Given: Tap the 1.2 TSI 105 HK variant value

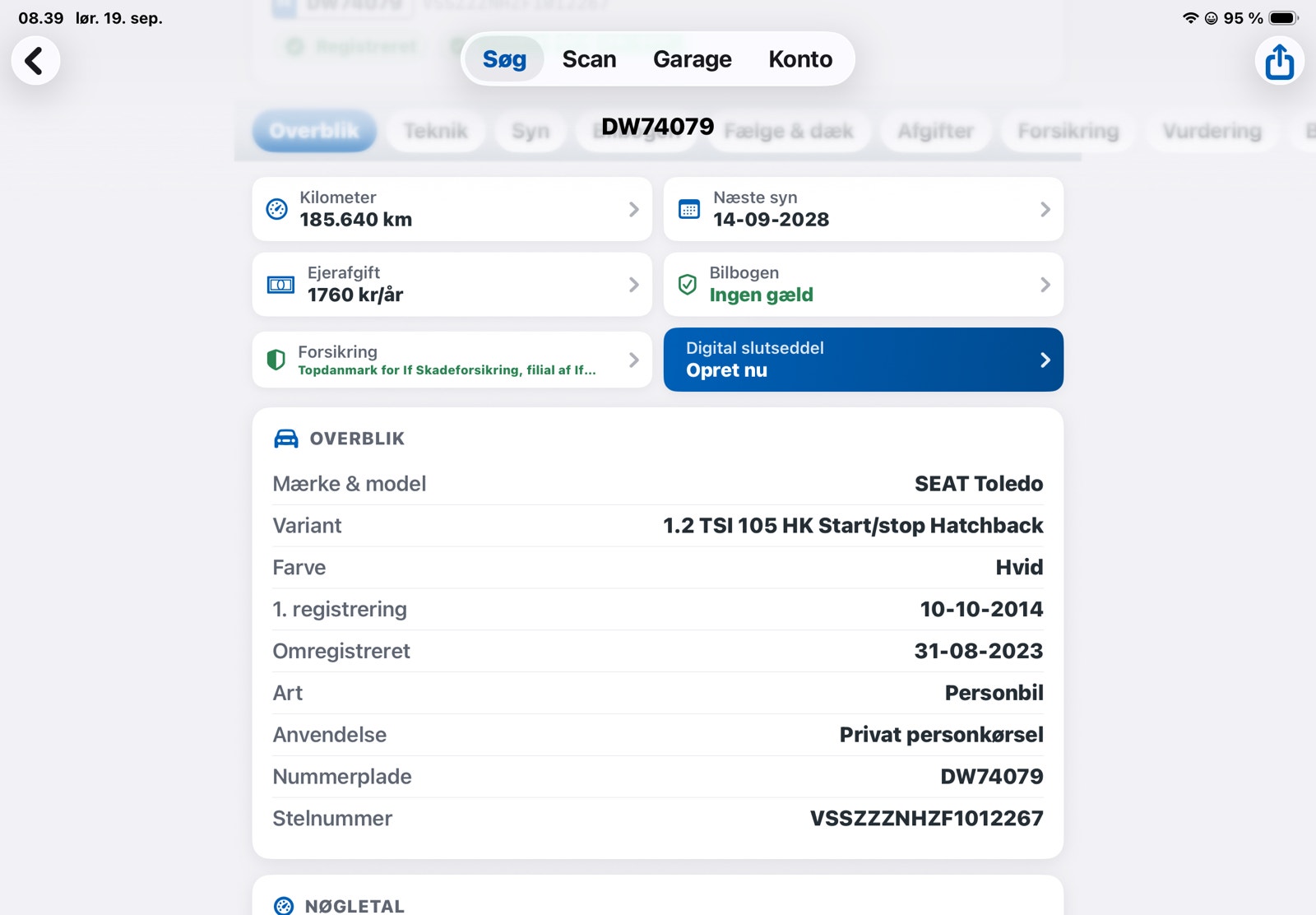Looking at the screenshot, I should (853, 526).
